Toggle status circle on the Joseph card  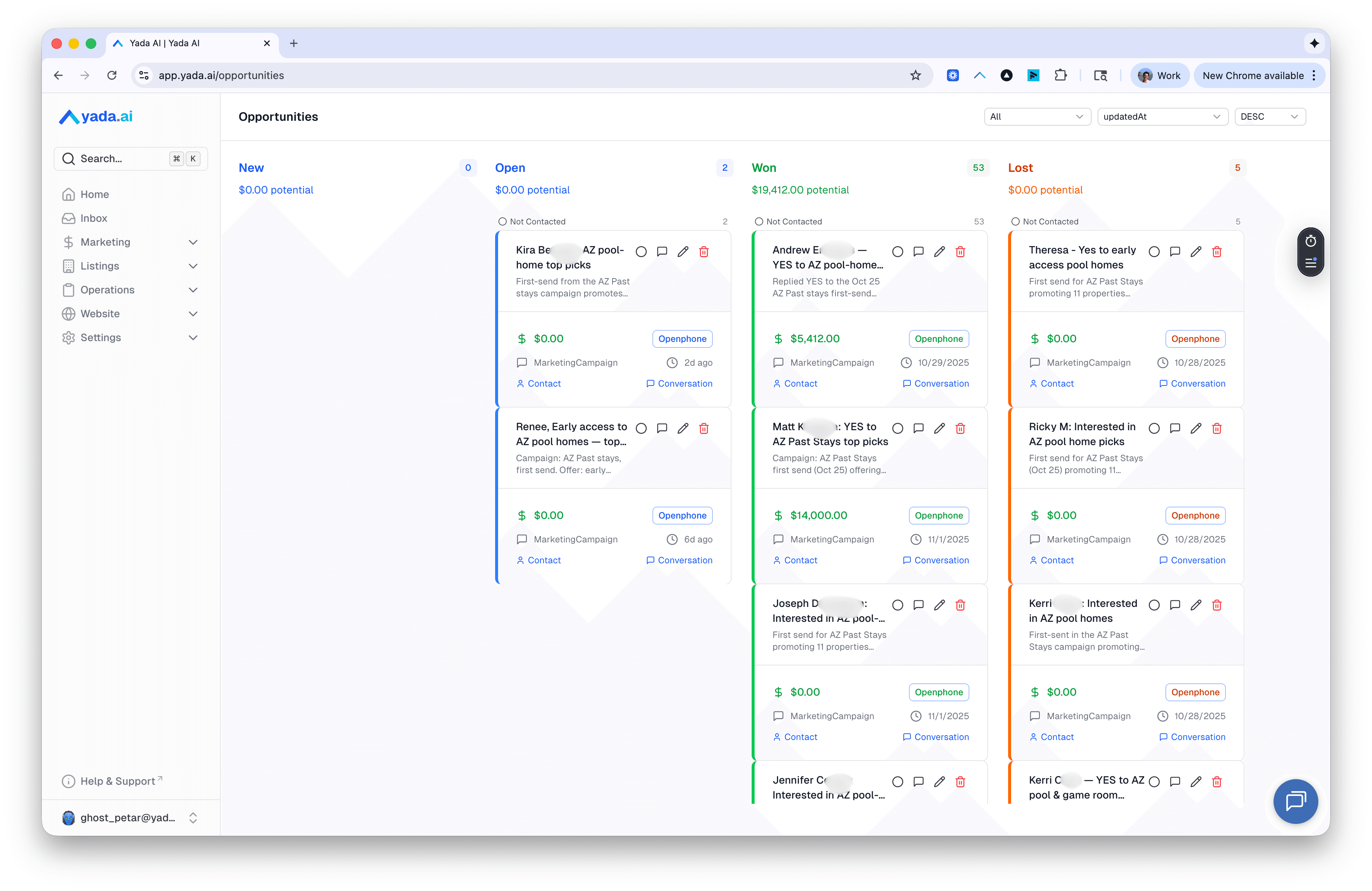click(897, 605)
